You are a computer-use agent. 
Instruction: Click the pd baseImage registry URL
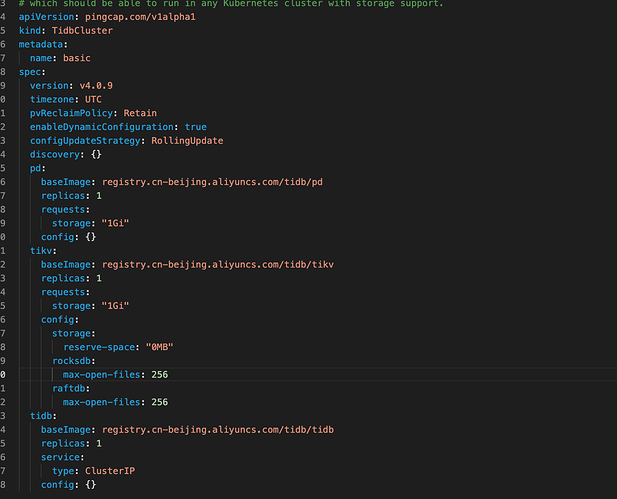point(212,182)
